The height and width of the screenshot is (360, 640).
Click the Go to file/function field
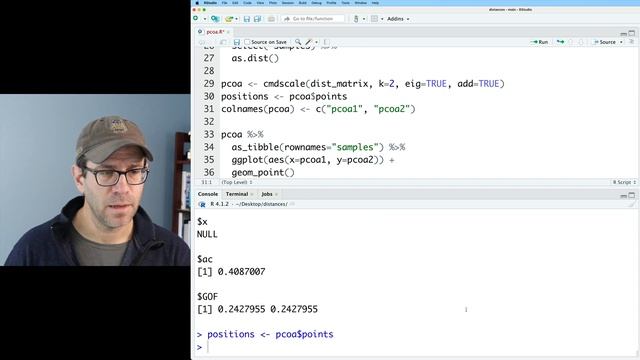(313, 19)
